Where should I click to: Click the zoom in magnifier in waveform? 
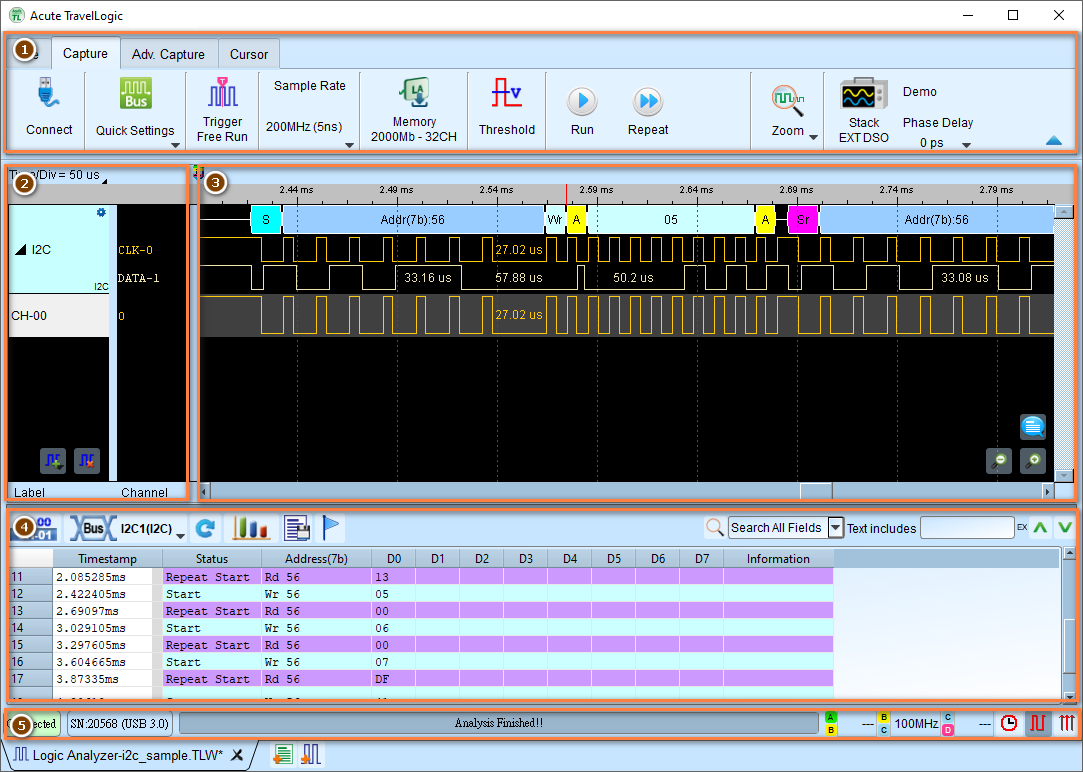click(x=1033, y=461)
